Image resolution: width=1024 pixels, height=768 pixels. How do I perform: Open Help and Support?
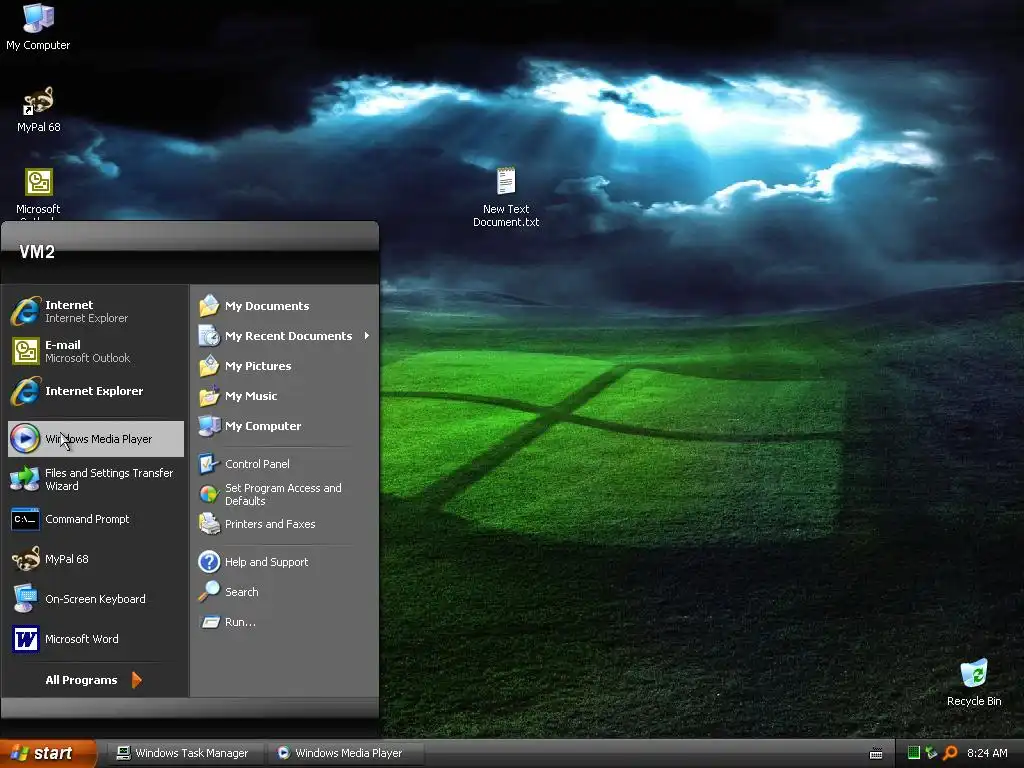(x=285, y=562)
